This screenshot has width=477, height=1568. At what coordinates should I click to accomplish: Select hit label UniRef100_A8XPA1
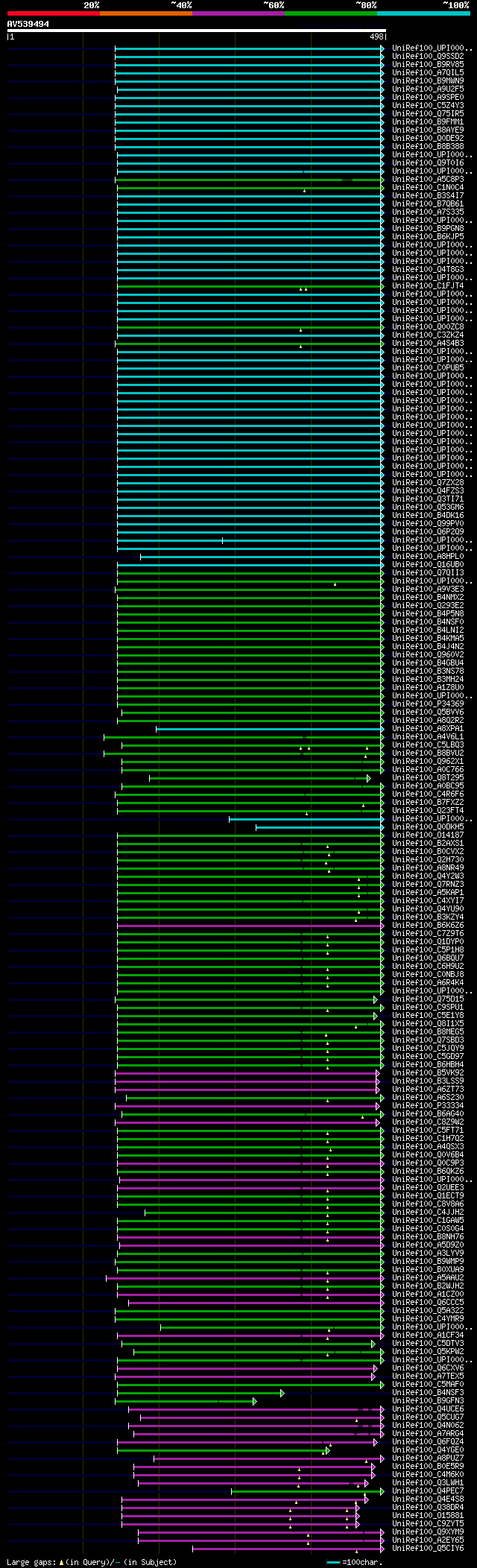[428, 728]
